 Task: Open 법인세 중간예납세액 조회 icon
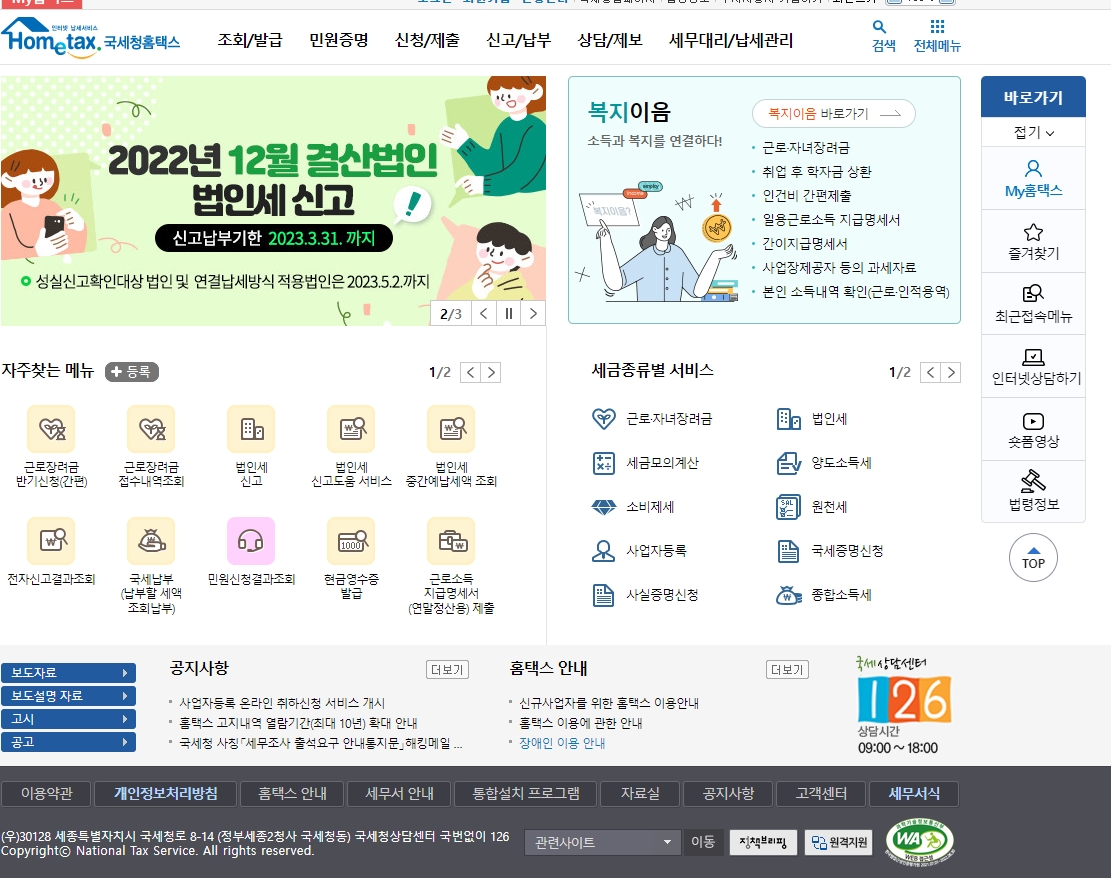coord(451,429)
